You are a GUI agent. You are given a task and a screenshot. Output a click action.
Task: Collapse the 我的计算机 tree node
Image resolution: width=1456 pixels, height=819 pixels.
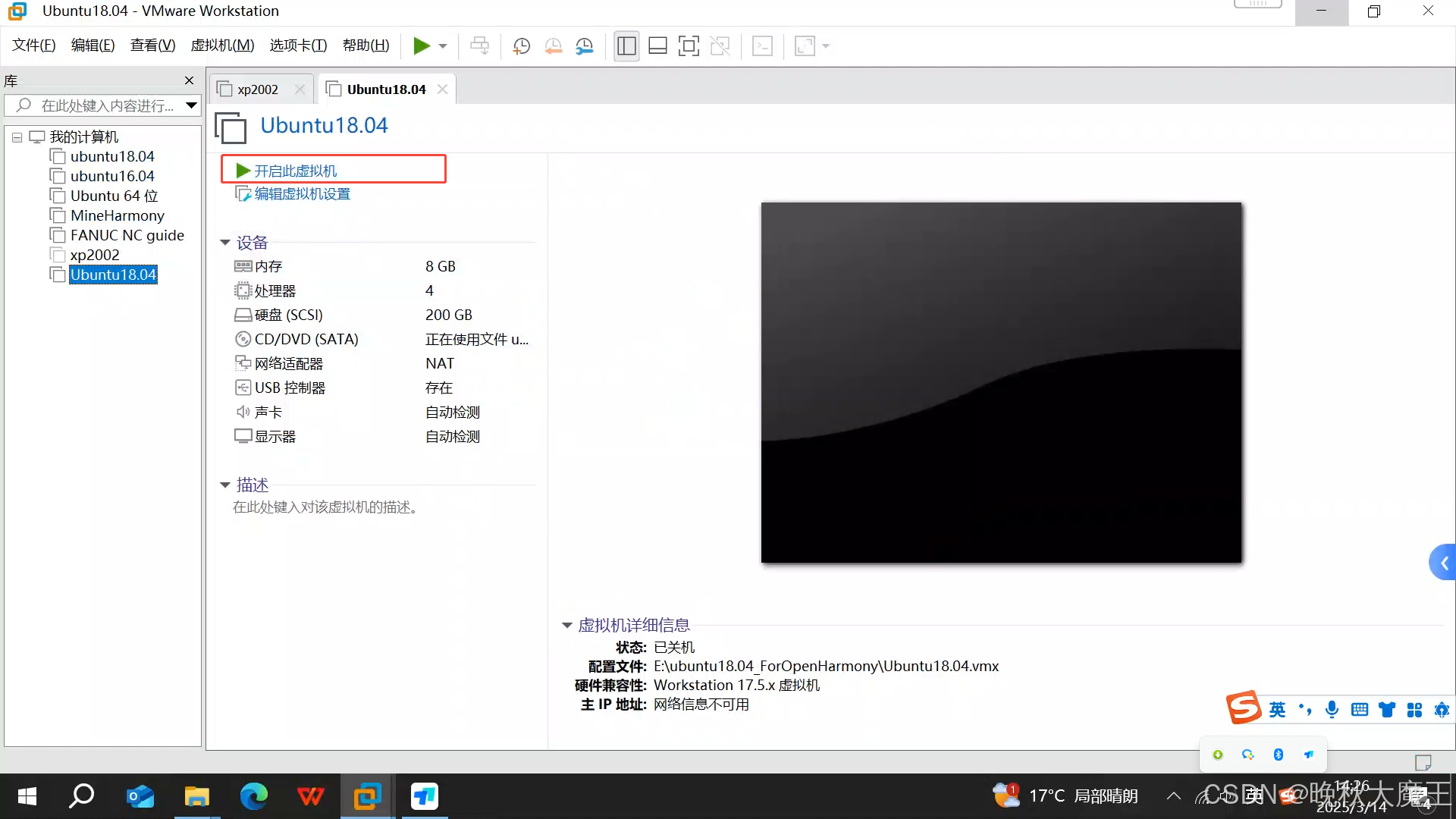point(17,137)
